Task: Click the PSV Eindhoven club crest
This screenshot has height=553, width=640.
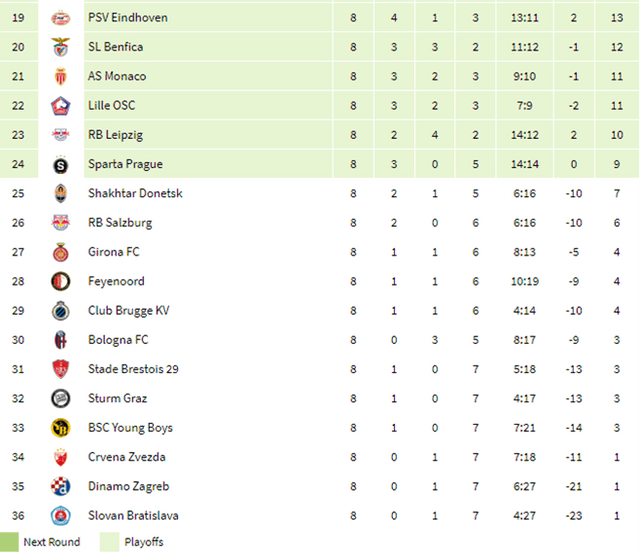Action: click(60, 18)
